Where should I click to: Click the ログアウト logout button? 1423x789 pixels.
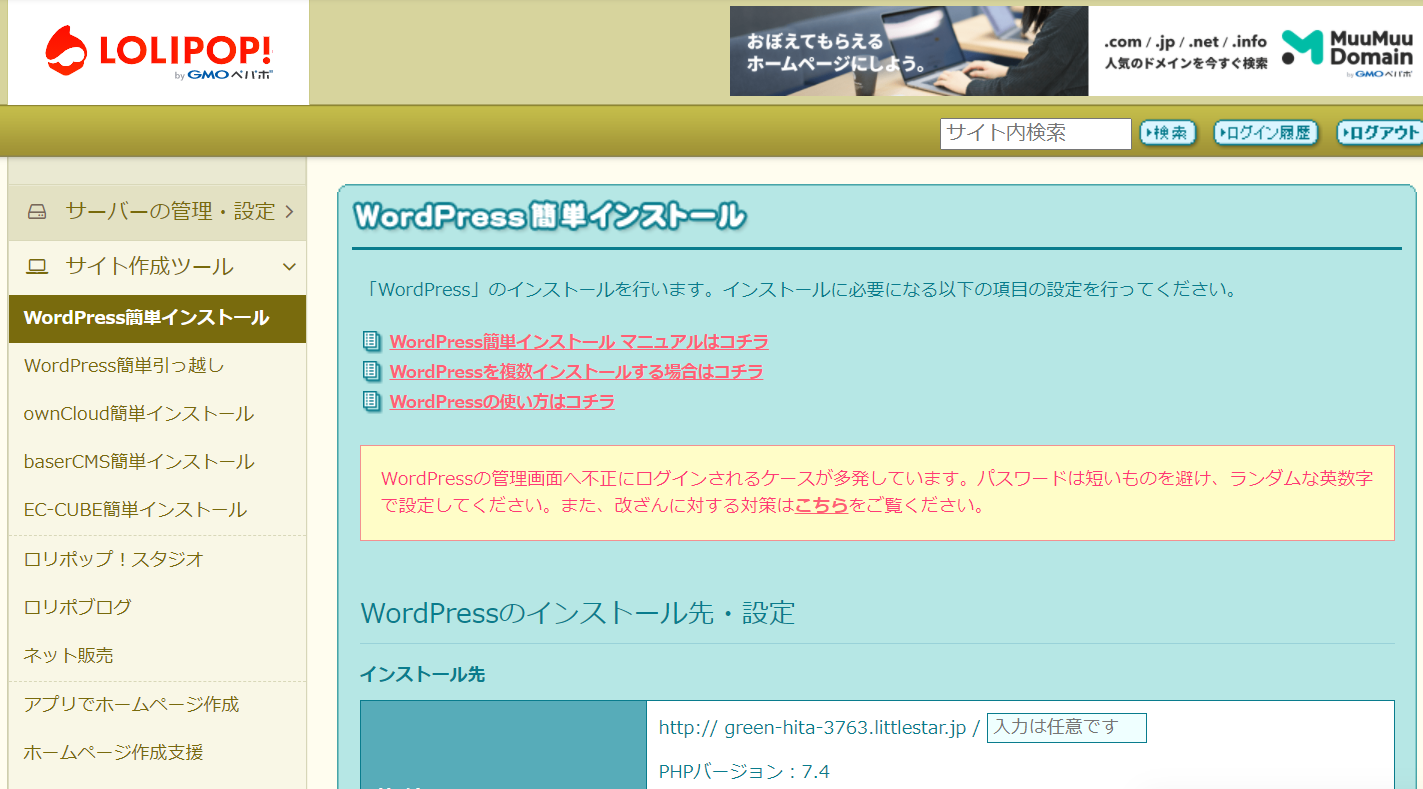click(x=1382, y=133)
